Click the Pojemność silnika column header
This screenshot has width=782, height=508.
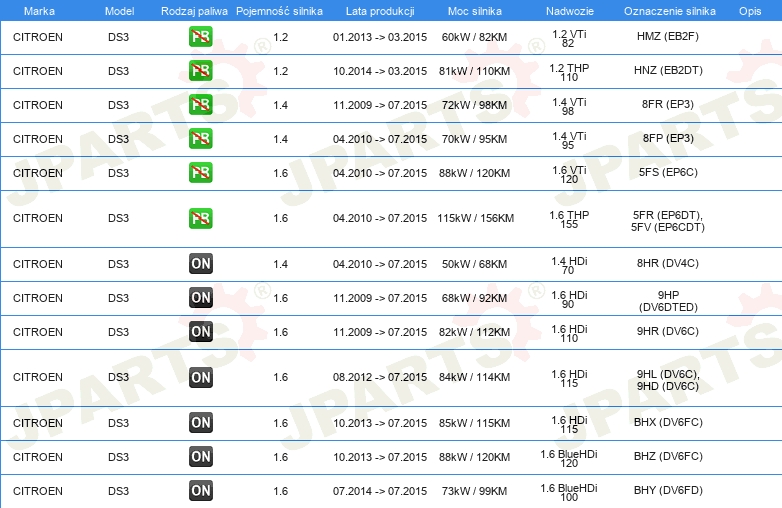(279, 11)
